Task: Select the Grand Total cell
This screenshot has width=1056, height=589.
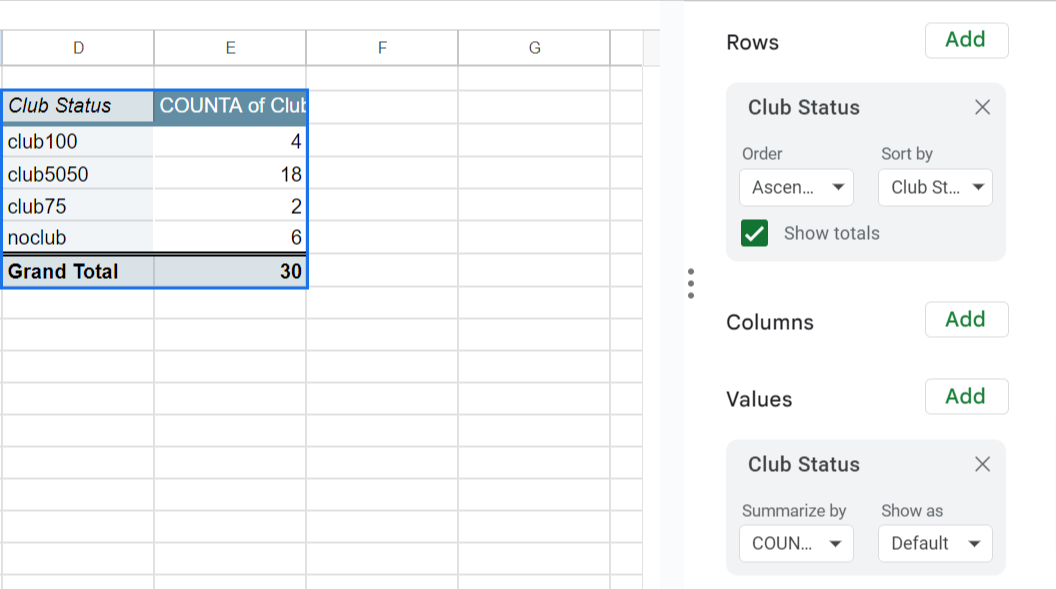Action: [78, 271]
